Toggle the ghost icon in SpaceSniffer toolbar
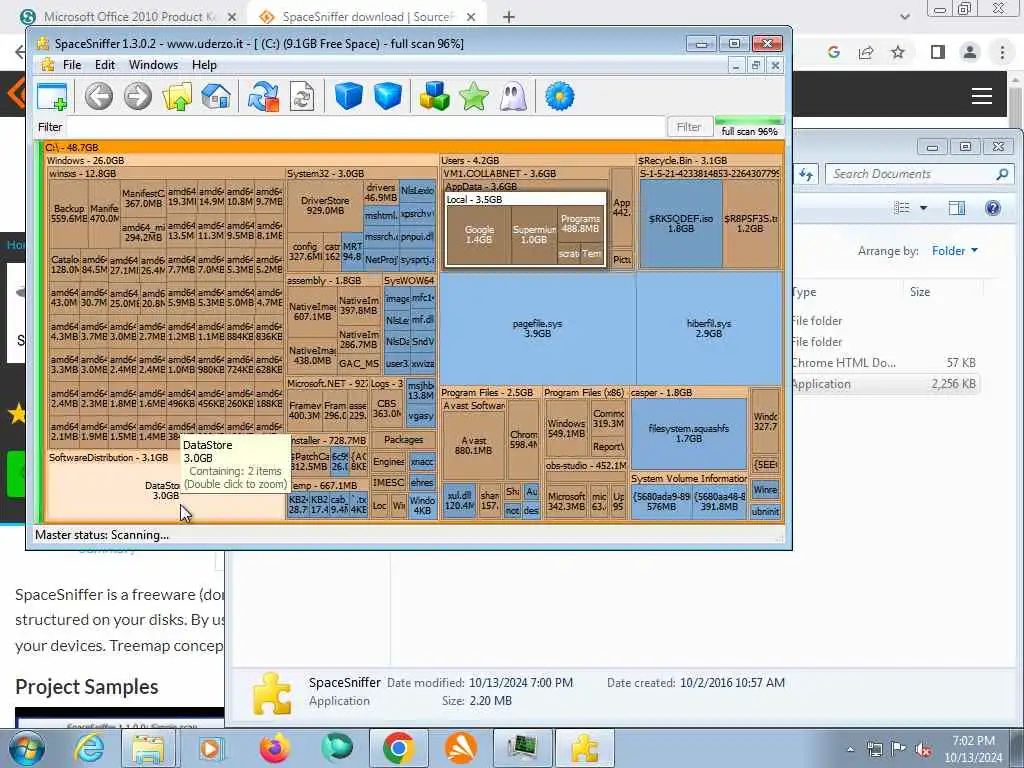This screenshot has height=768, width=1024. click(x=513, y=97)
